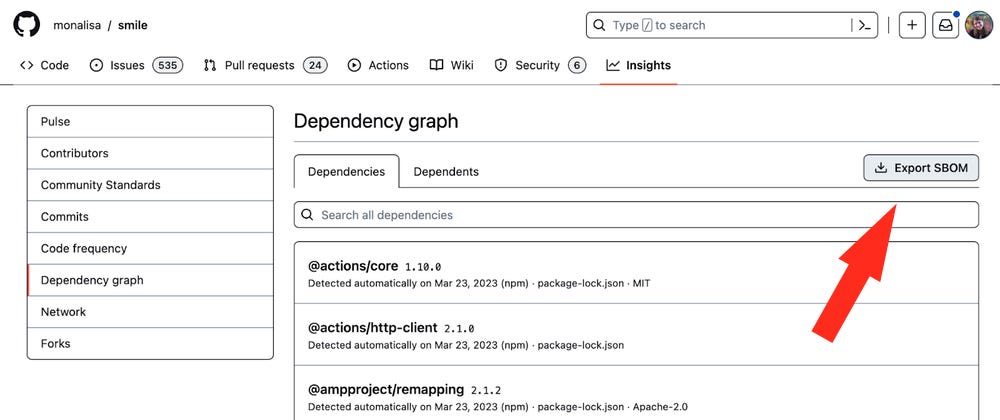Open the user profile avatar menu
Screen dimensions: 1000x420
coord(979,25)
